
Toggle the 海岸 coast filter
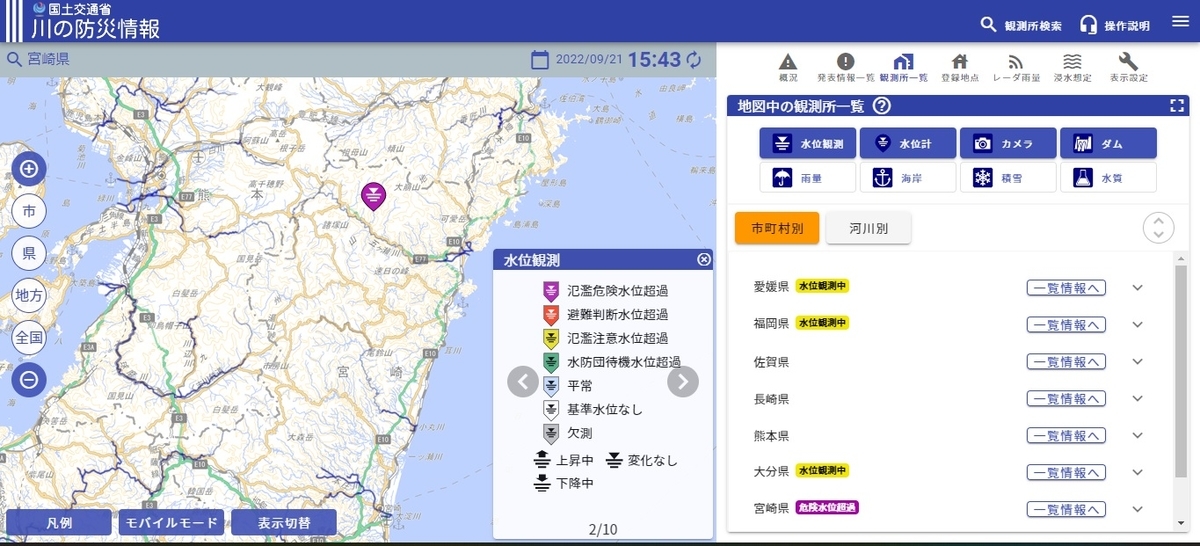[x=907, y=178]
